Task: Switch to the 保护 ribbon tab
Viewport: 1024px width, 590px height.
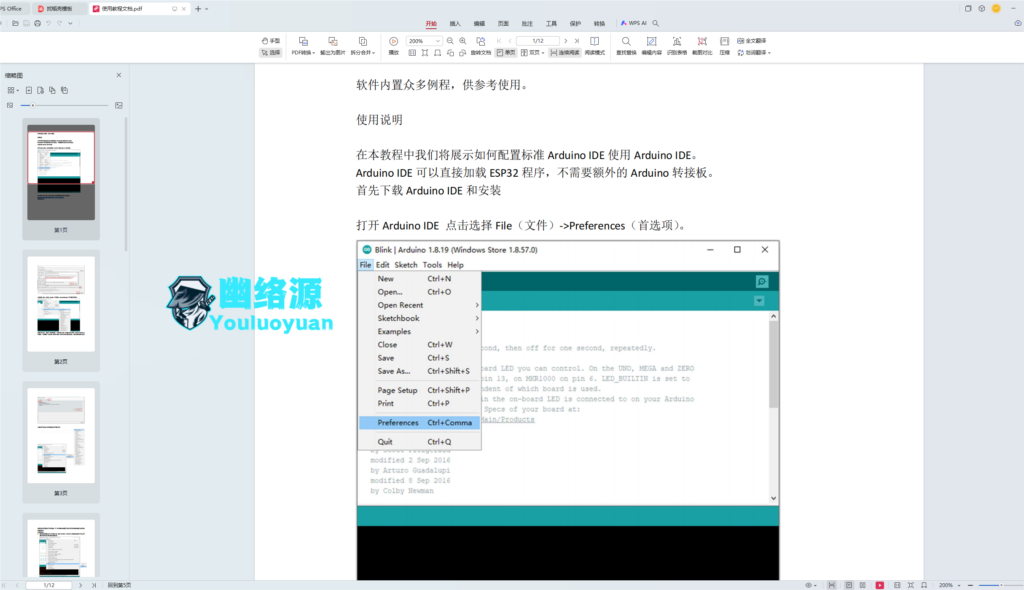Action: [575, 24]
